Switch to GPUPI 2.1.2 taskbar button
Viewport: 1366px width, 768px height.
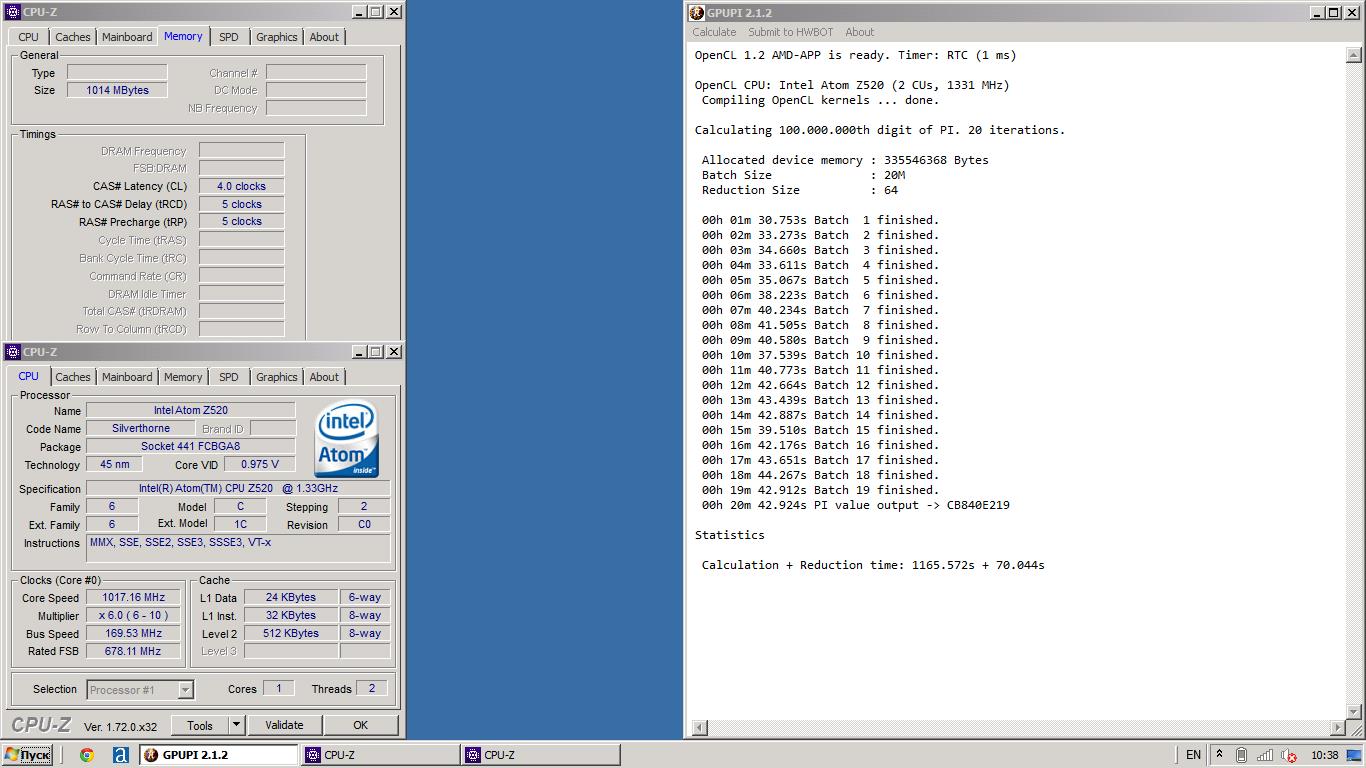click(x=218, y=755)
